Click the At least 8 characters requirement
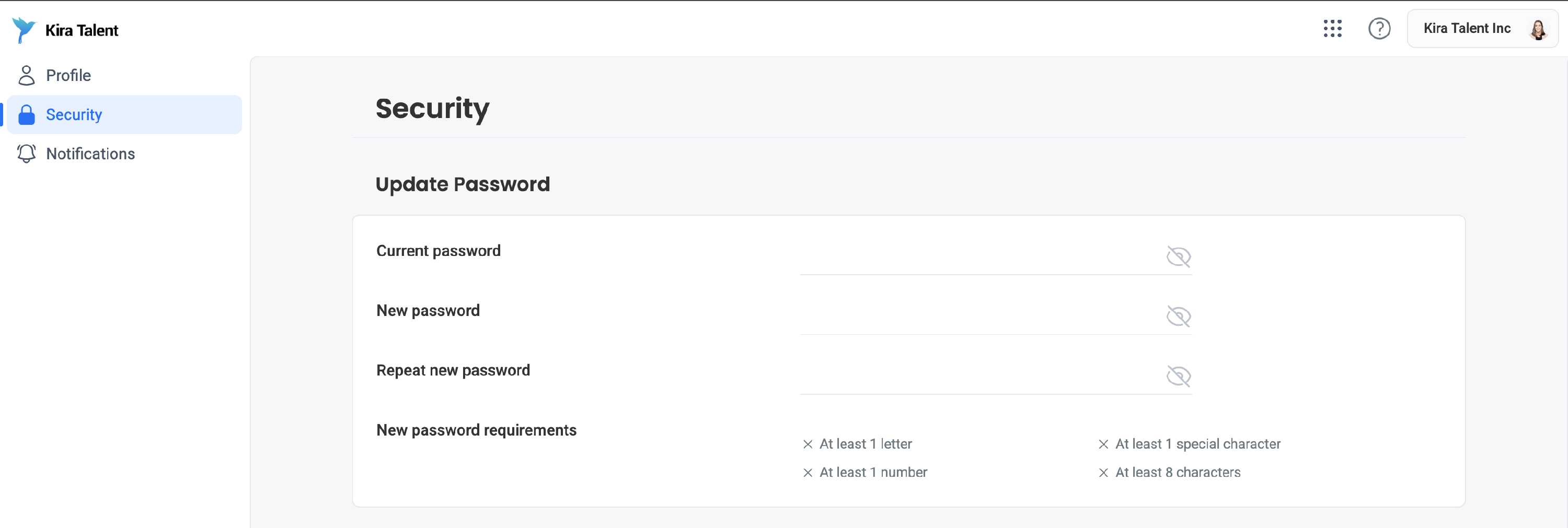The width and height of the screenshot is (1568, 528). (1177, 472)
